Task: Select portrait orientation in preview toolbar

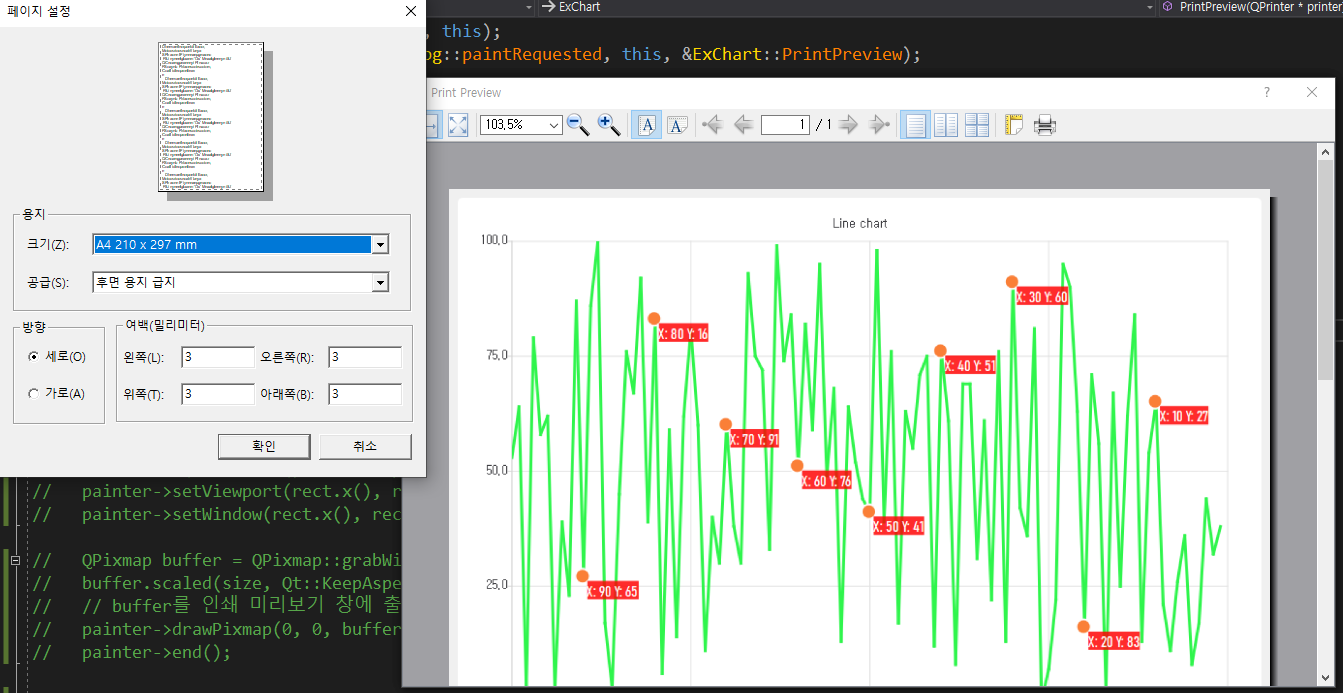Action: coord(646,125)
